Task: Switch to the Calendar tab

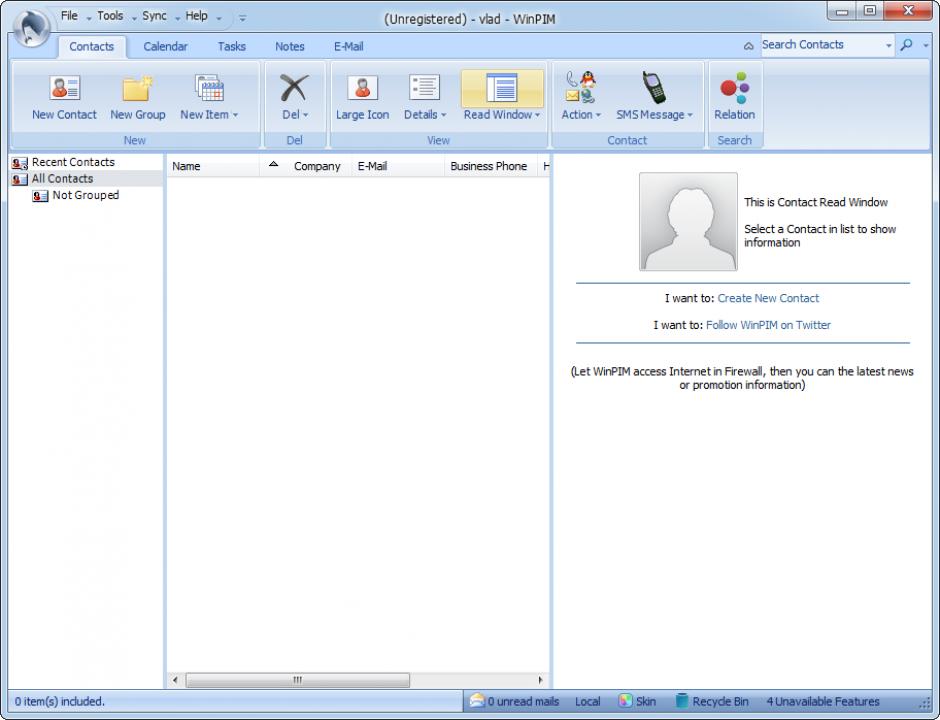Action: (165, 47)
